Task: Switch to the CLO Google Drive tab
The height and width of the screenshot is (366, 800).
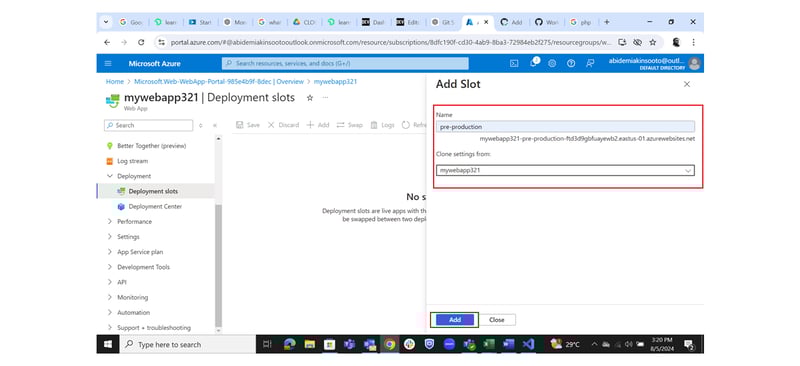Action: (305, 22)
